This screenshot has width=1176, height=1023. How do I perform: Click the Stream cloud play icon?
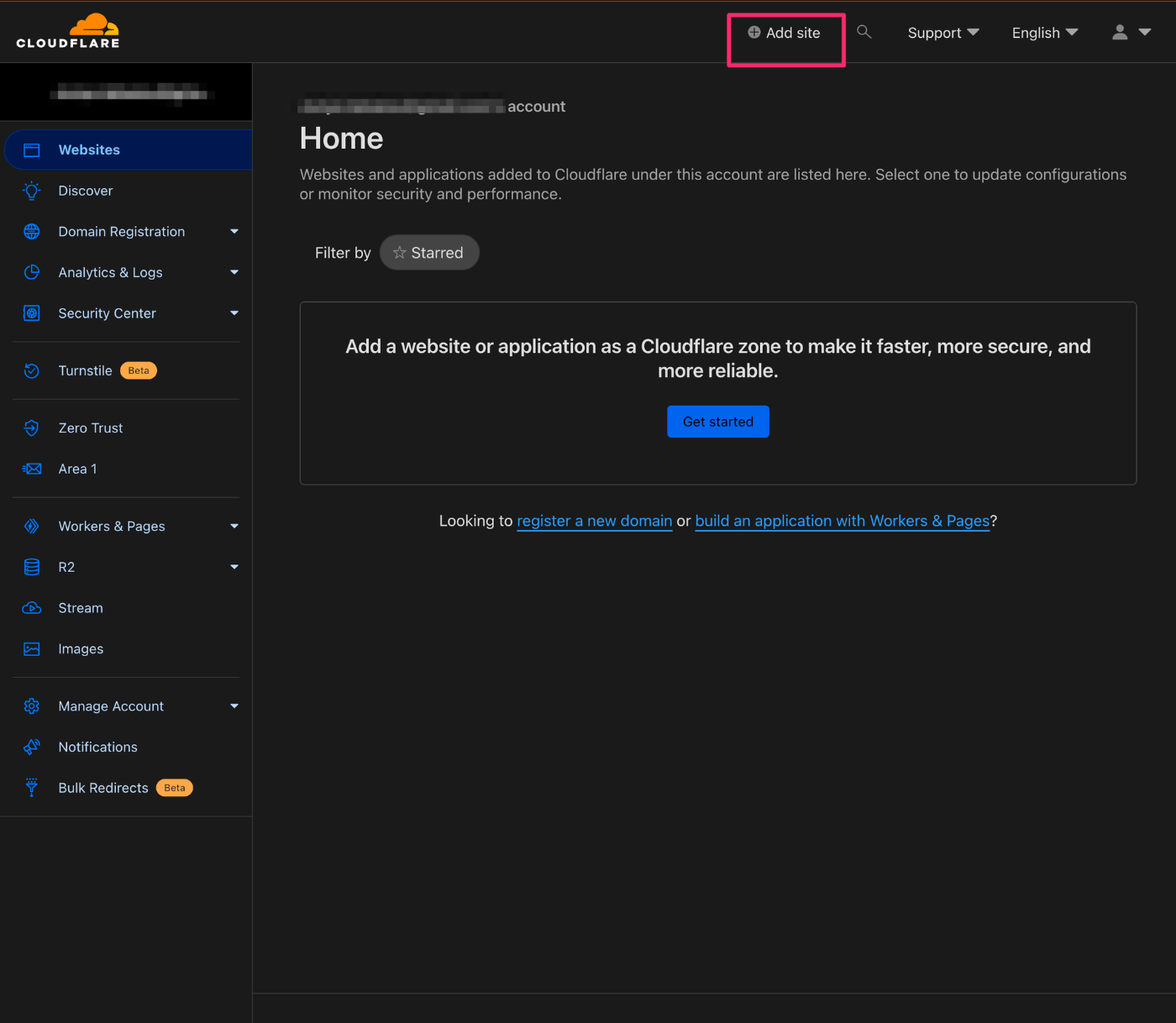pyautogui.click(x=32, y=608)
